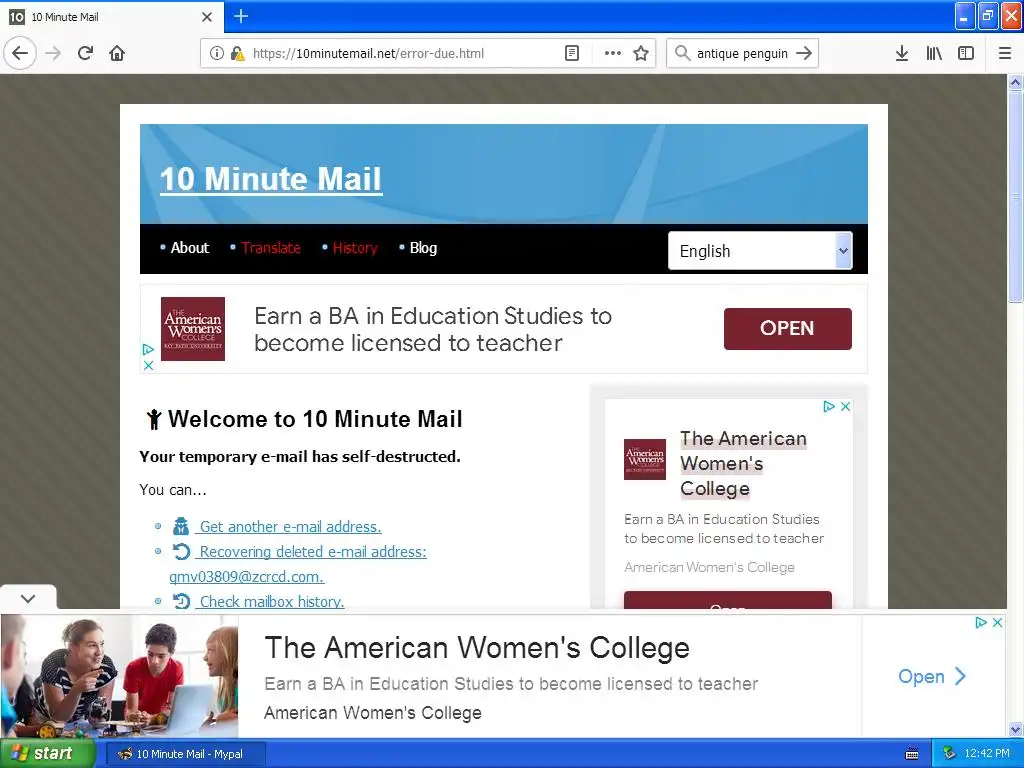
Task: Submit search with the arrow button
Action: coord(805,53)
